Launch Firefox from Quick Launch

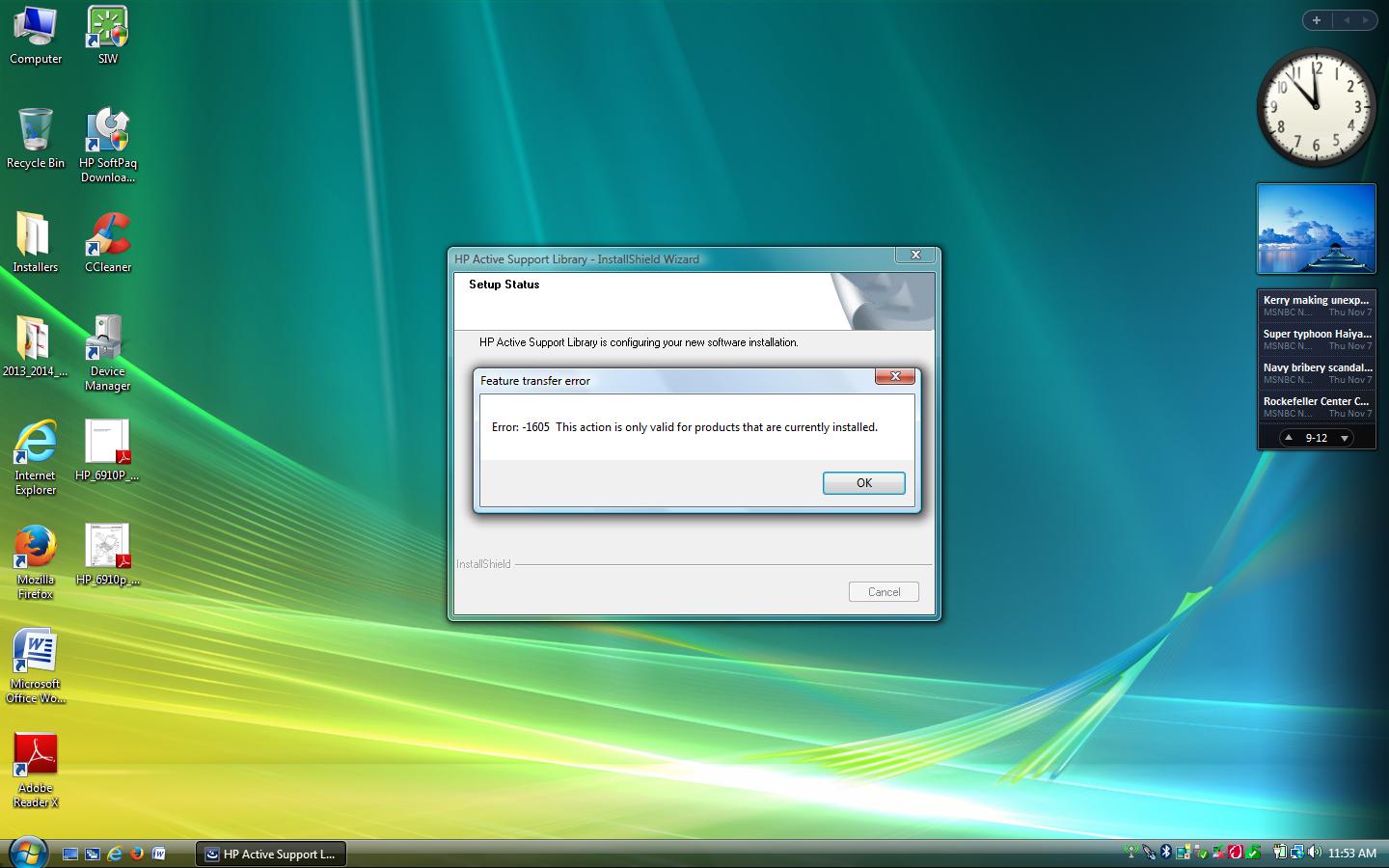point(137,854)
